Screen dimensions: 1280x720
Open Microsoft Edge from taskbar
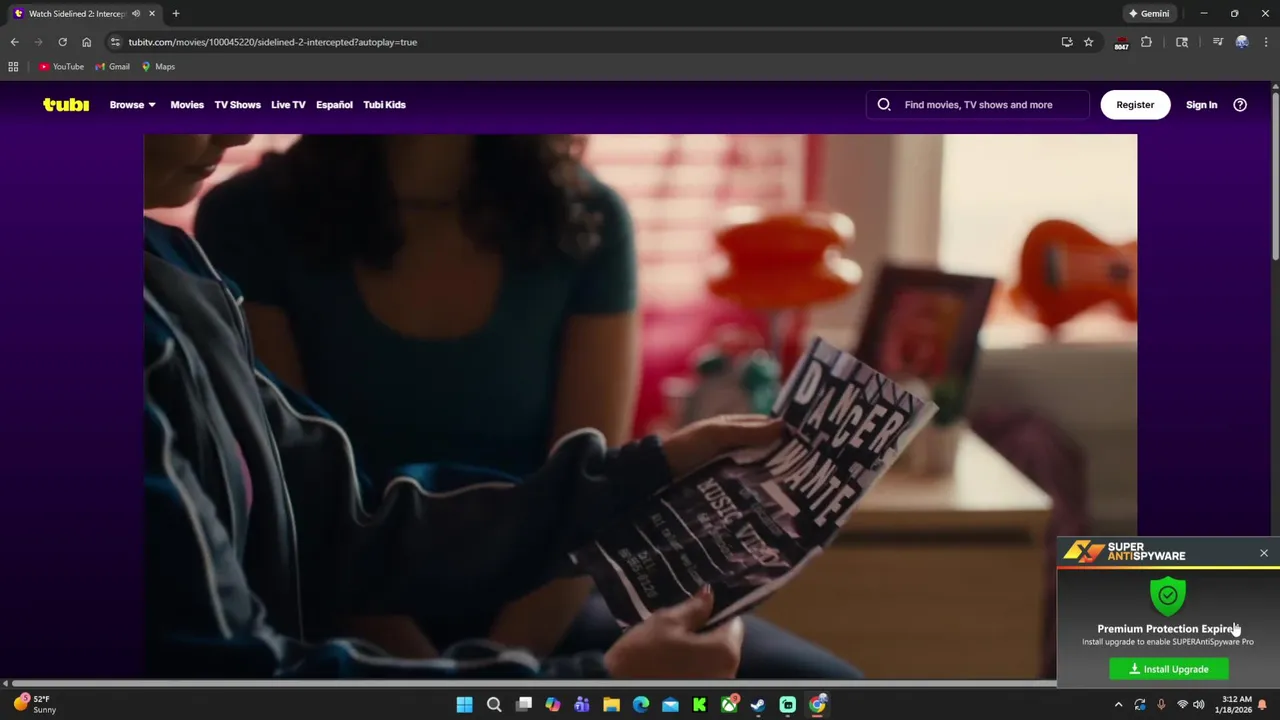(641, 705)
